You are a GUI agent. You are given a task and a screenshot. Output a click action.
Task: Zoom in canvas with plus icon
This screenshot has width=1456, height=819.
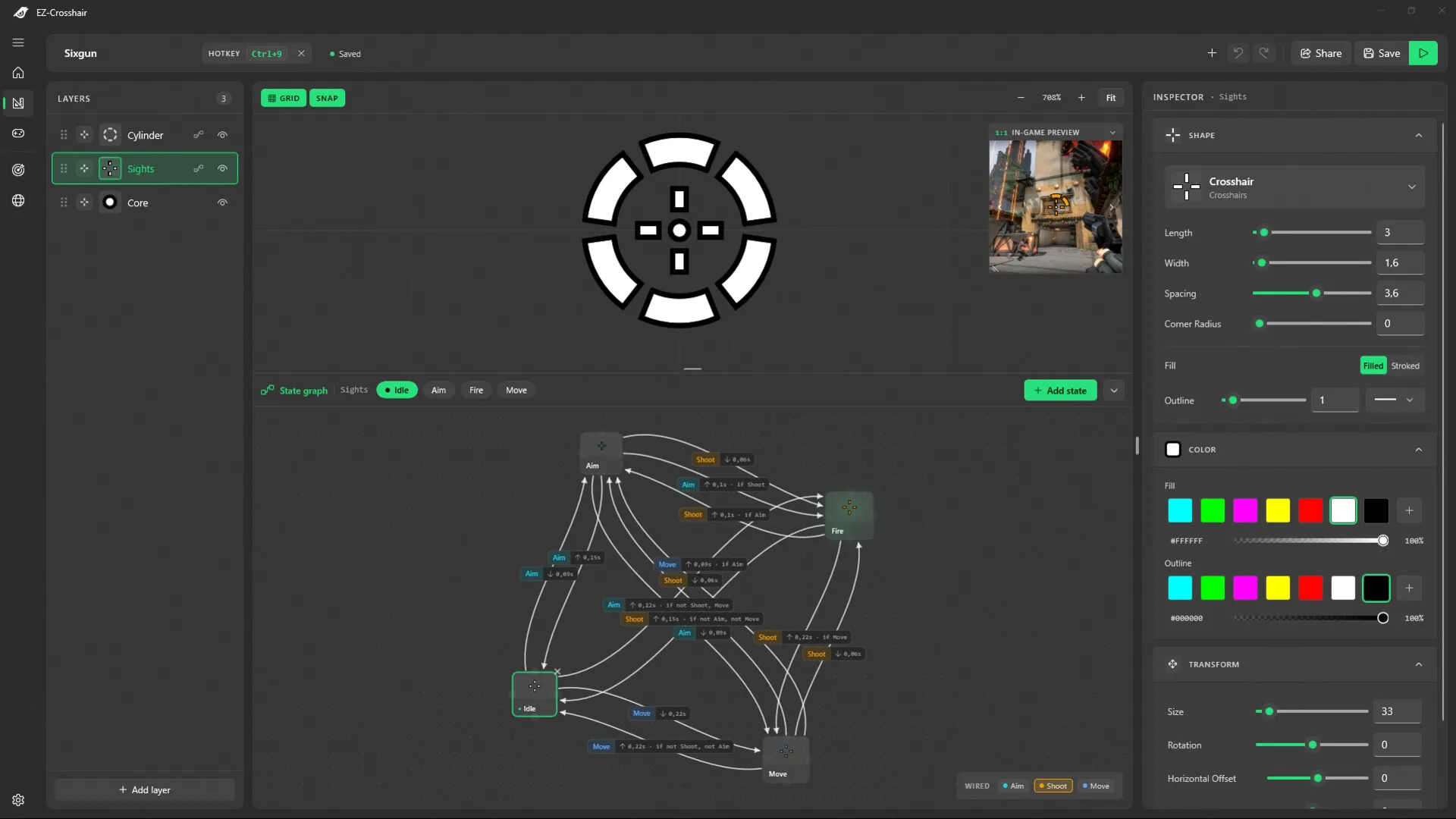coord(1081,98)
